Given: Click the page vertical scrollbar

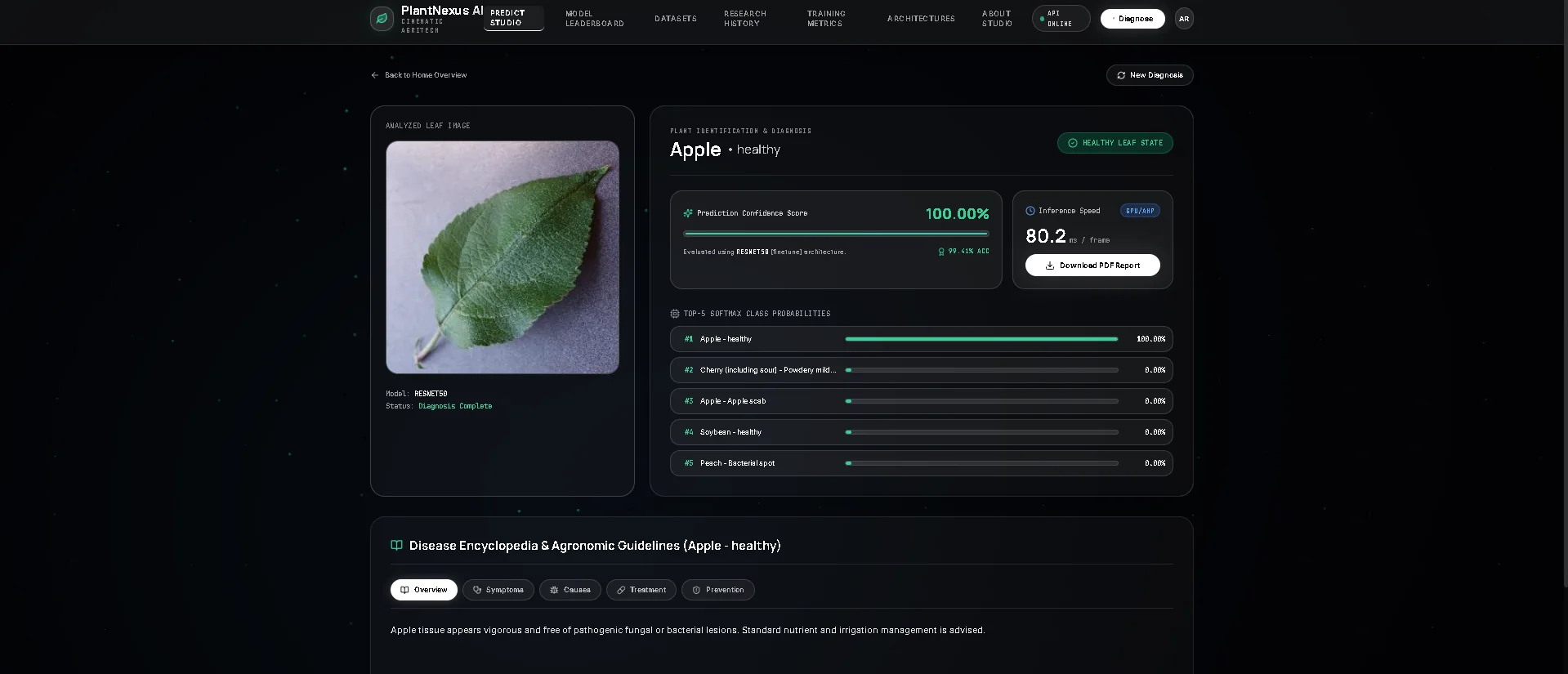Looking at the screenshot, I should coord(1564,294).
